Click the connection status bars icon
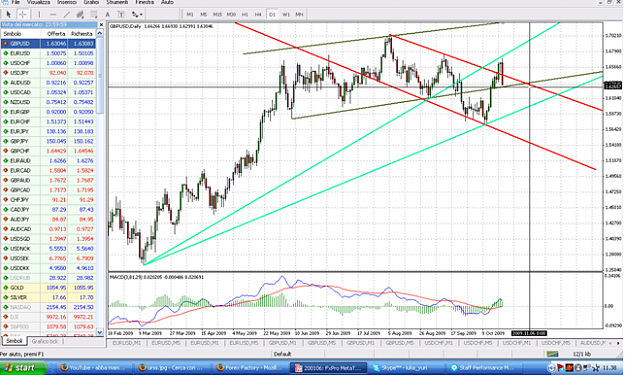The height and width of the screenshot is (376, 625). (x=552, y=354)
